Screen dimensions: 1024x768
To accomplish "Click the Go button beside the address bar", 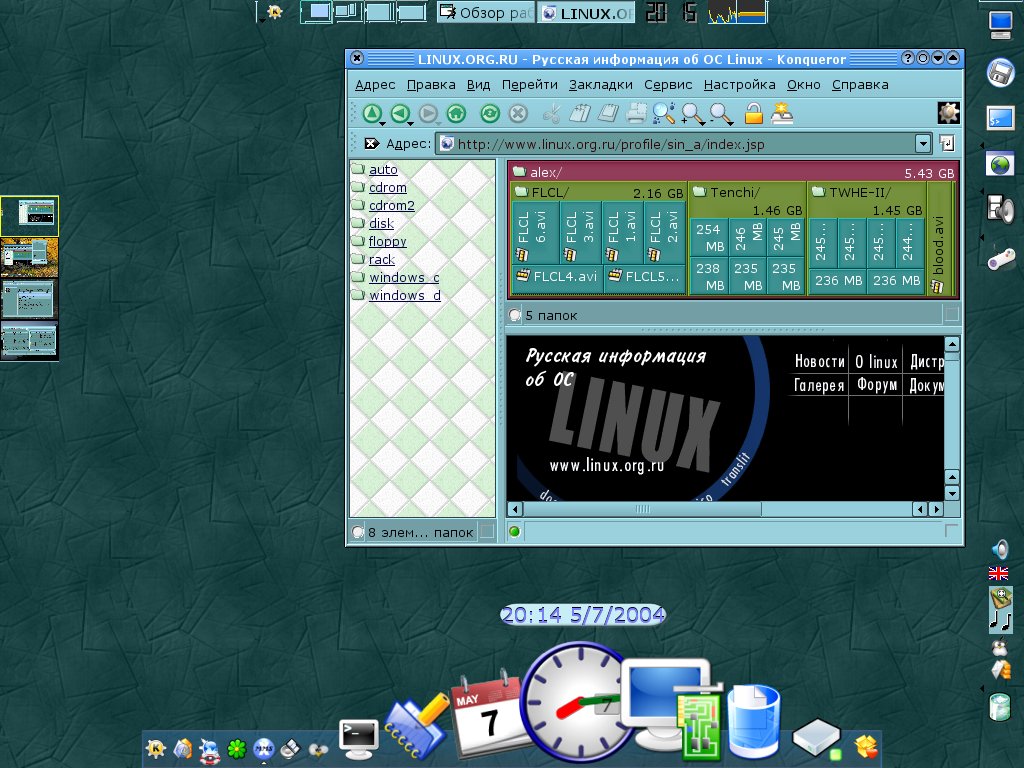I will click(x=947, y=144).
